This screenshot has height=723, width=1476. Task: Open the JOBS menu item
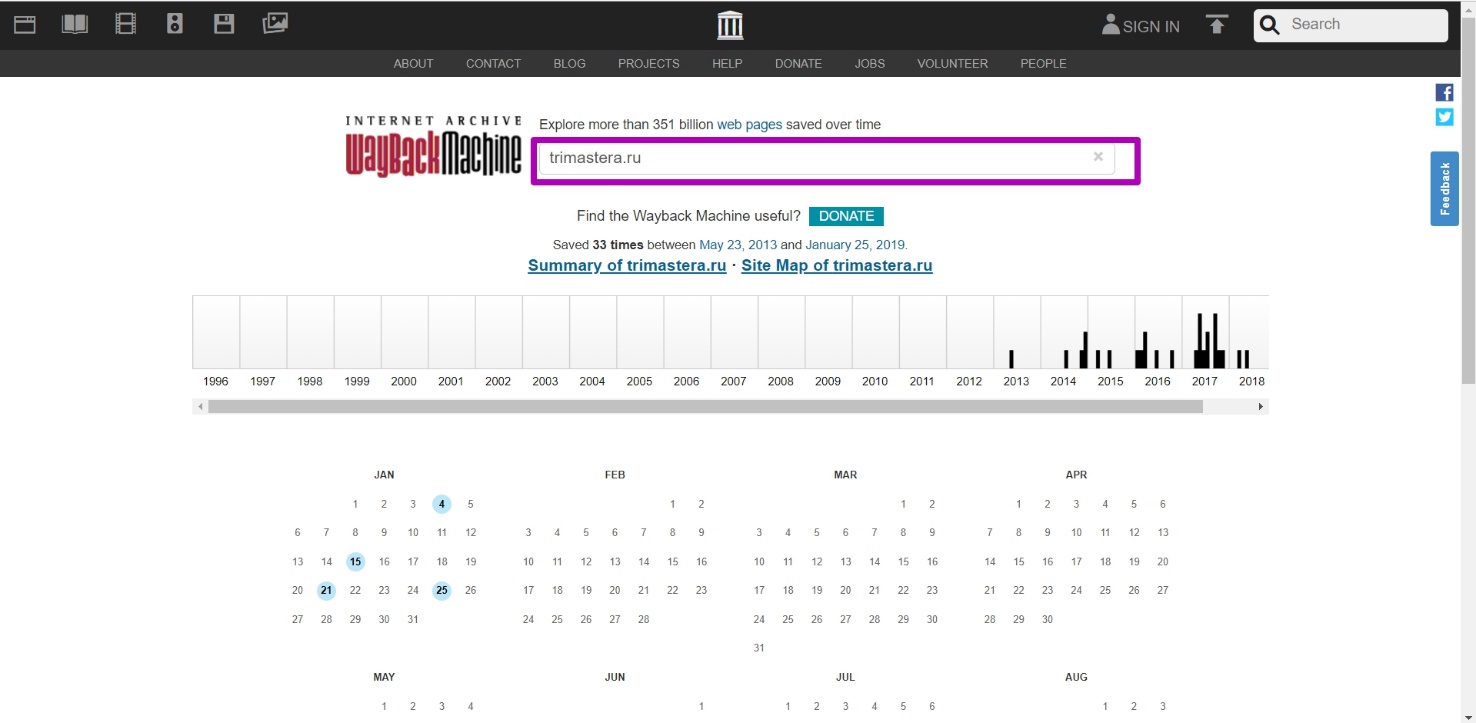point(869,63)
